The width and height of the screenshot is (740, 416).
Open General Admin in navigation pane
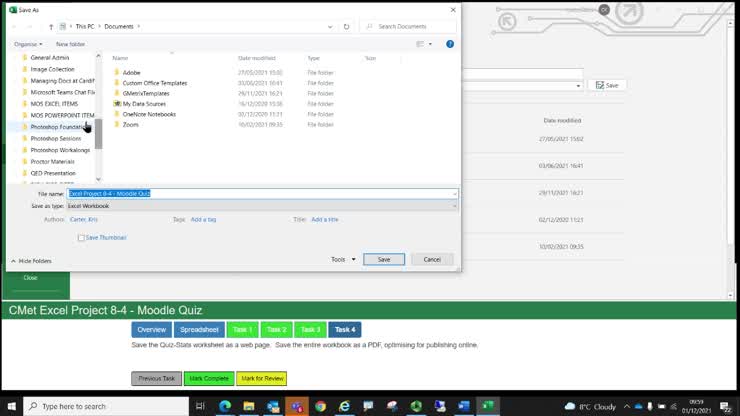pyautogui.click(x=50, y=58)
